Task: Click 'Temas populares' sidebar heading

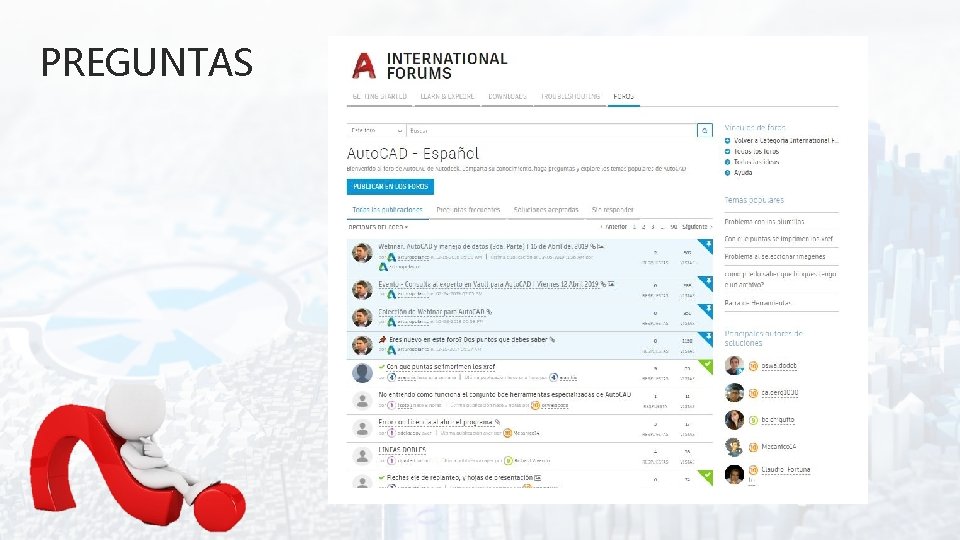Action: point(754,200)
